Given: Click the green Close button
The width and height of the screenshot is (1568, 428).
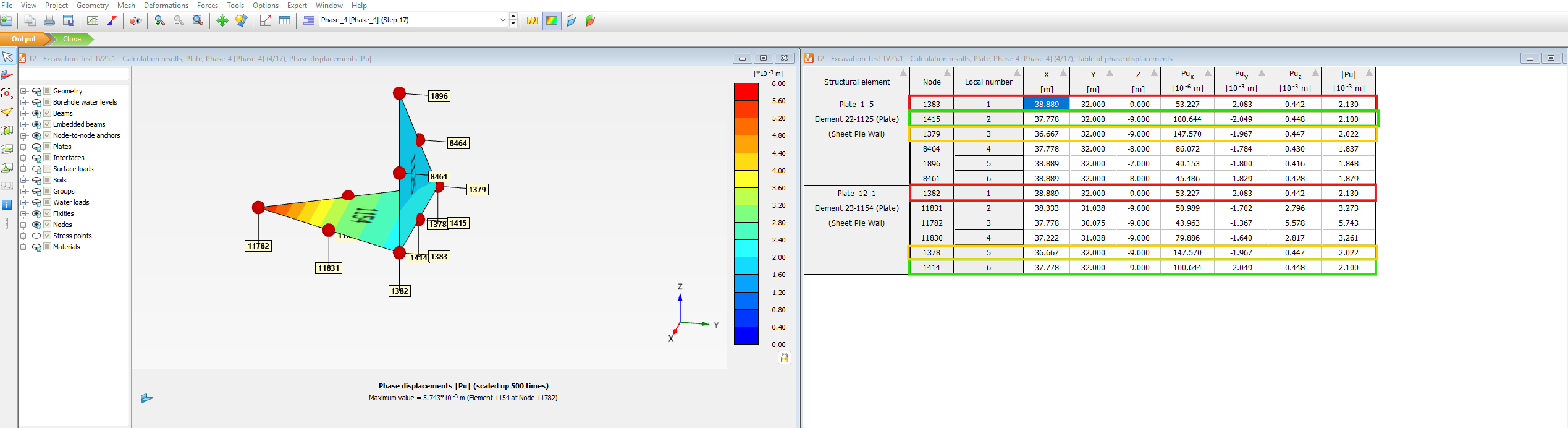Looking at the screenshot, I should 72,39.
